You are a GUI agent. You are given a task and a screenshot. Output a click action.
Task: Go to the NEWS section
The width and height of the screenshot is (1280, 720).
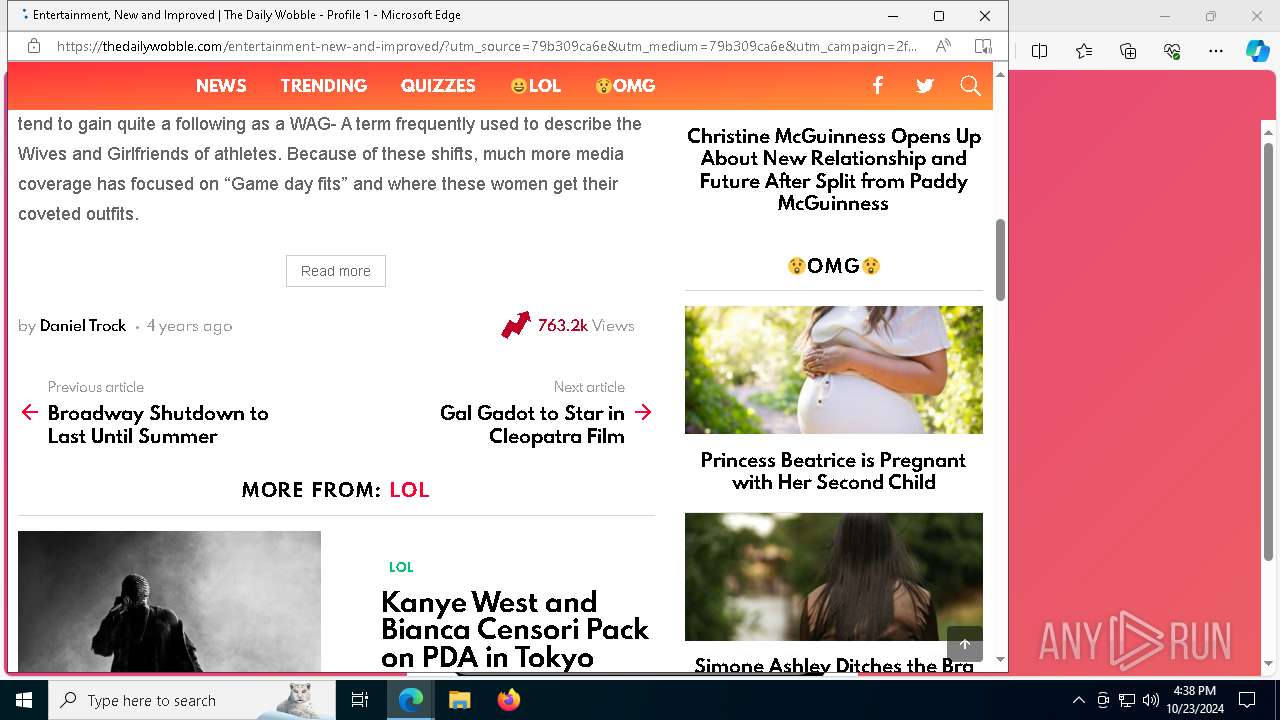click(221, 86)
